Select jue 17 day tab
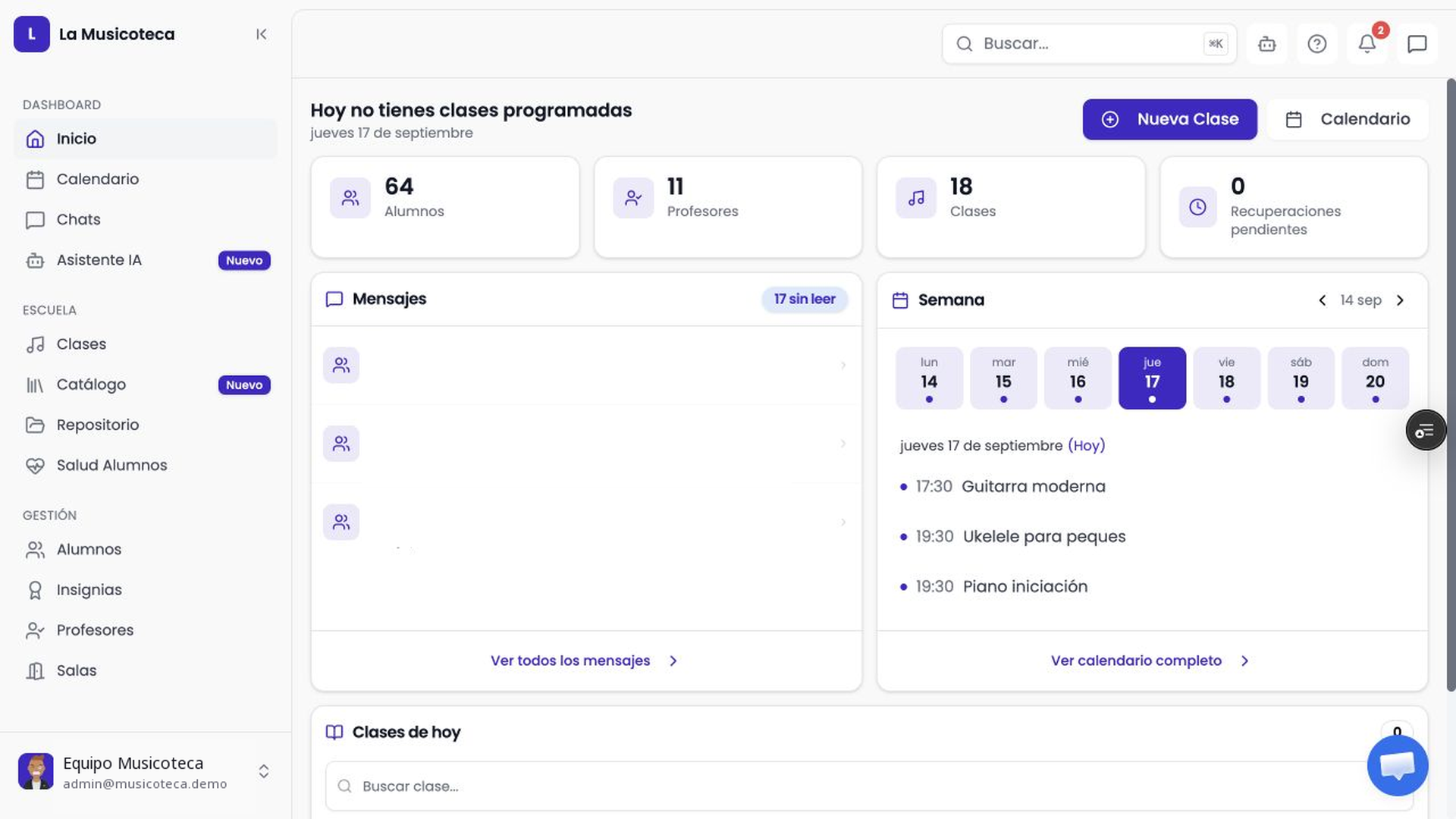1456x819 pixels. [1152, 378]
